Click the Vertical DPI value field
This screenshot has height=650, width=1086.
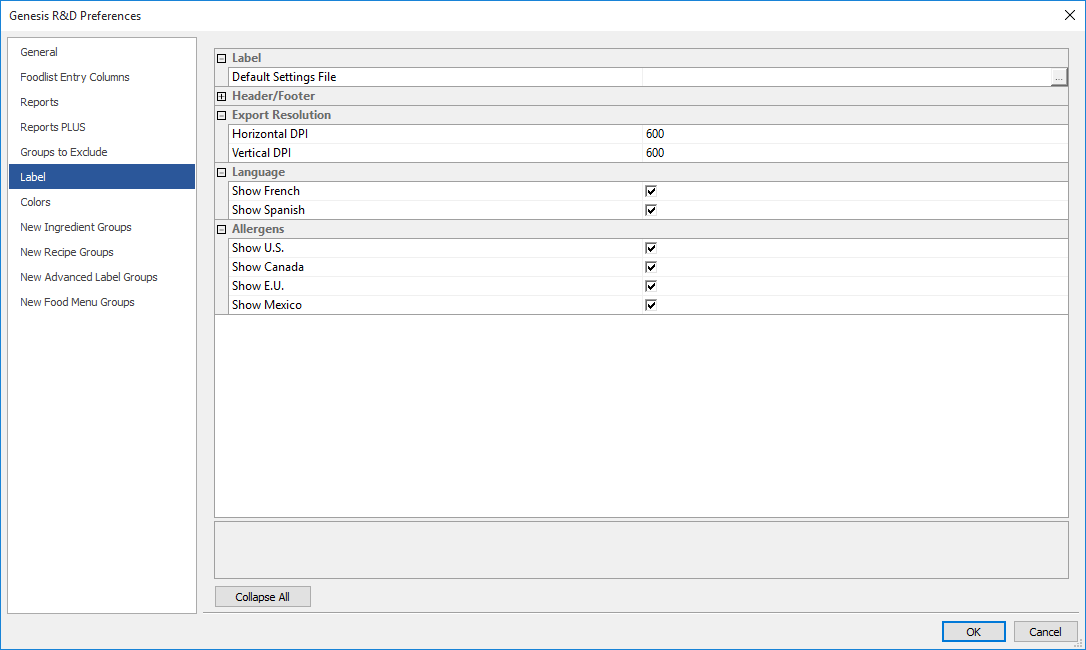(855, 153)
